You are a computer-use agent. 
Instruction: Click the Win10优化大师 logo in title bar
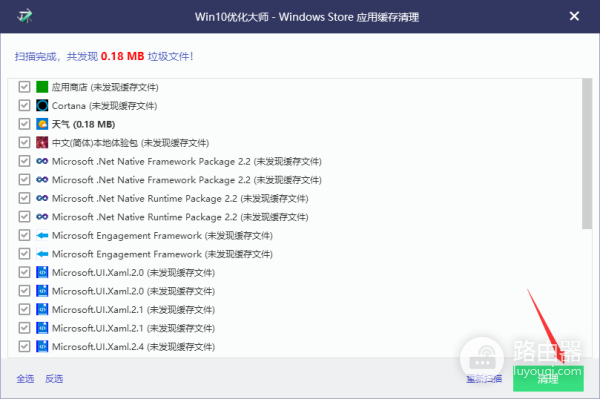25,16
